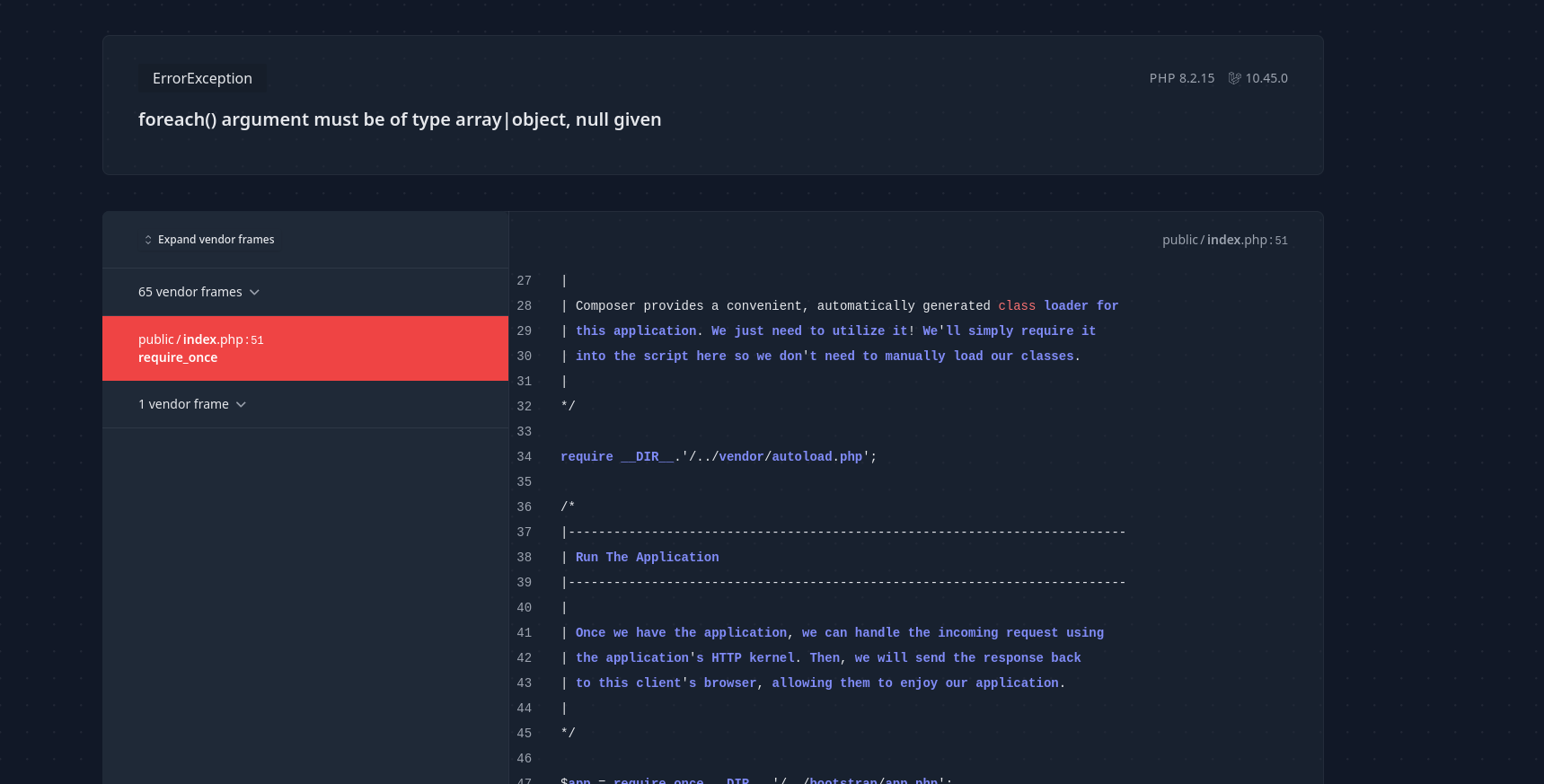Click the dashed separator comment on line 37
The width and height of the screenshot is (1544, 784).
tap(843, 533)
